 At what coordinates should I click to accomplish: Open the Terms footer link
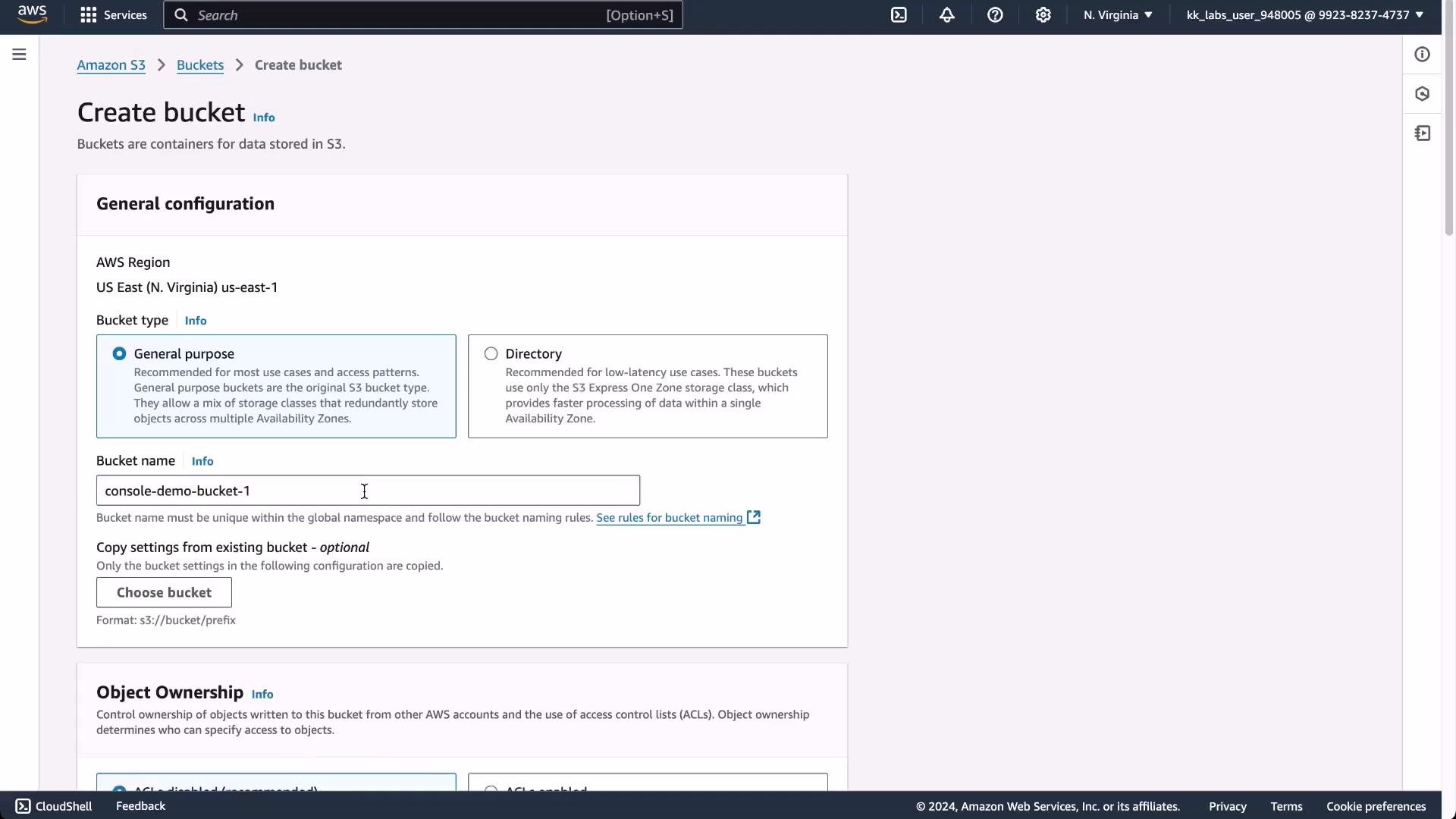pos(1286,807)
